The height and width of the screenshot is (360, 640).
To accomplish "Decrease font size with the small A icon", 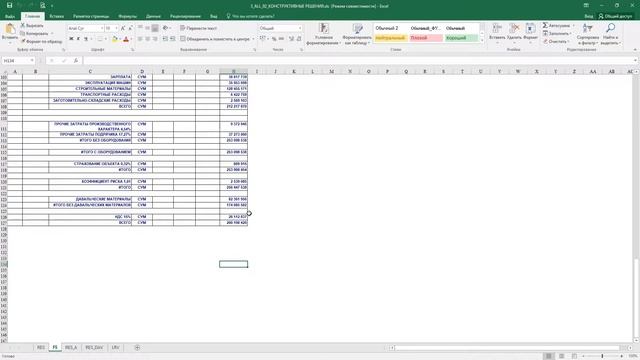I will [x=130, y=28].
